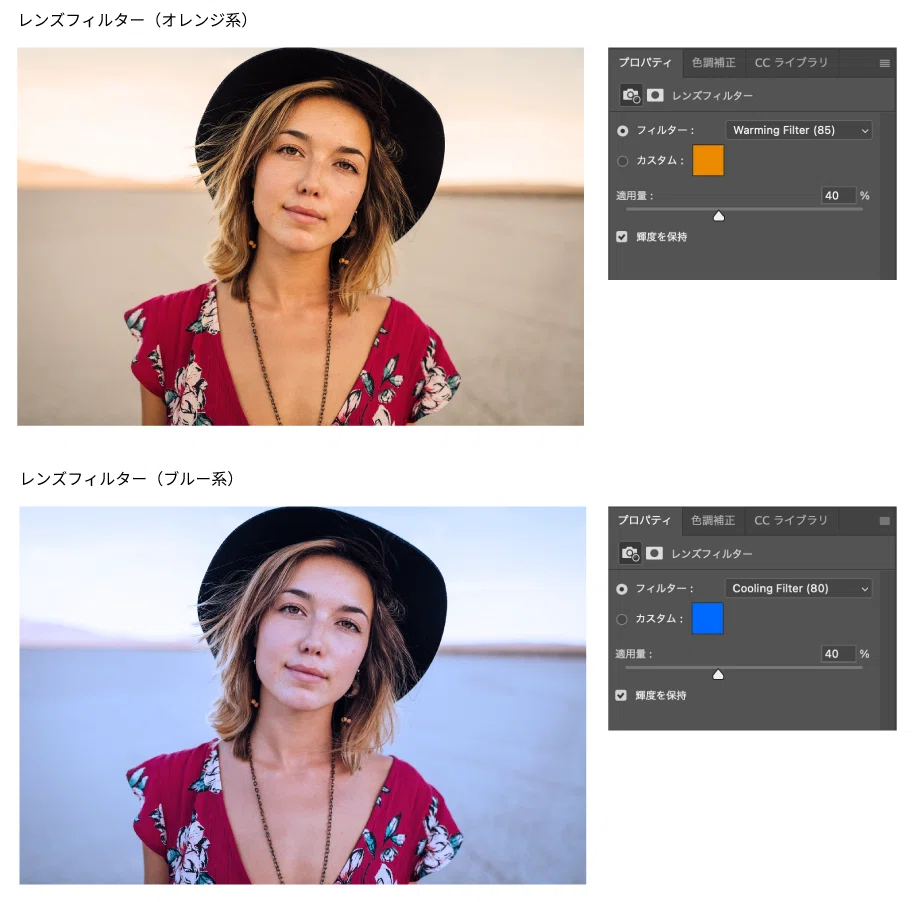Click the orange-toned woman photo

300,237
